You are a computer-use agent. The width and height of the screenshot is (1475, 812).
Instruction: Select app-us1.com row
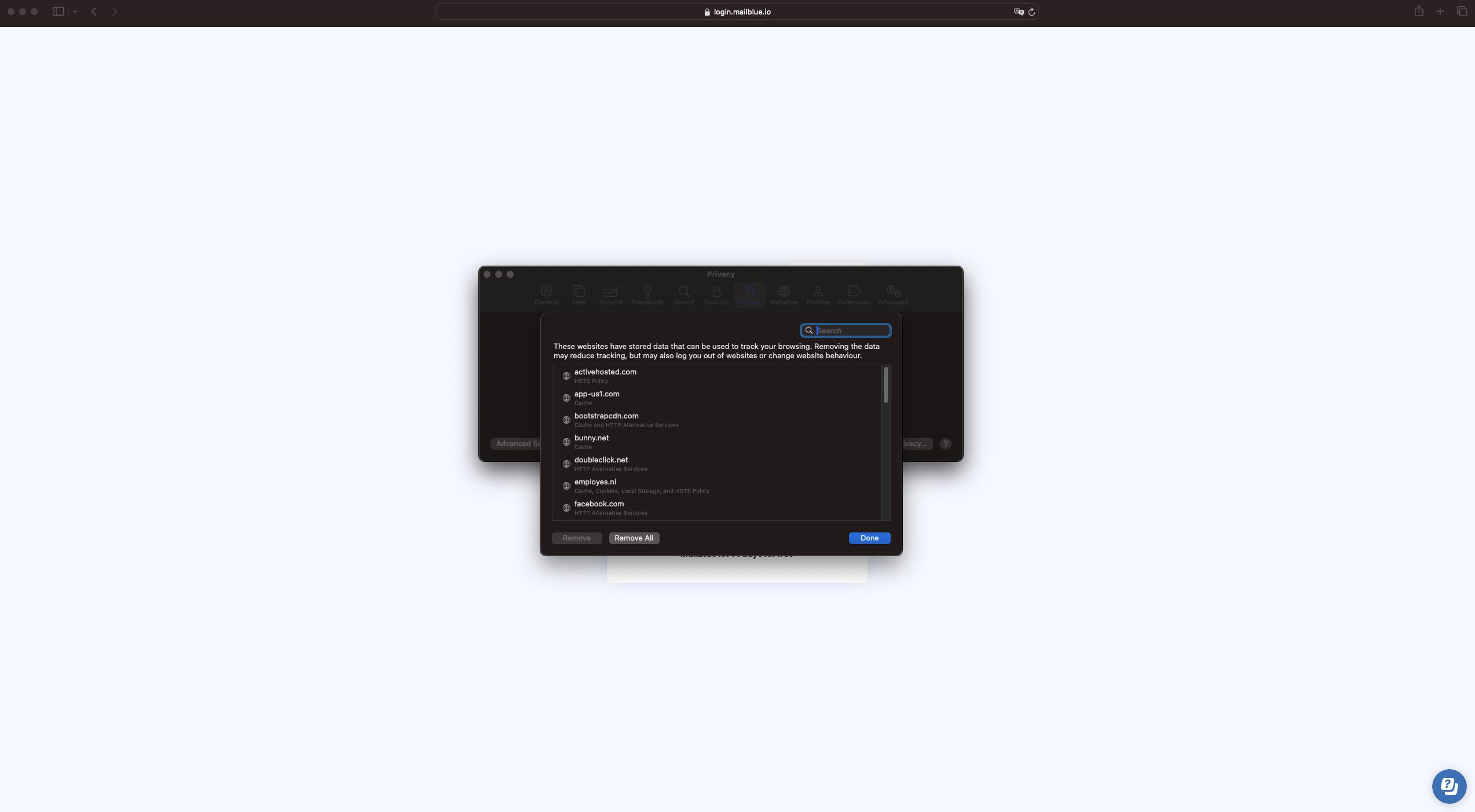(717, 398)
